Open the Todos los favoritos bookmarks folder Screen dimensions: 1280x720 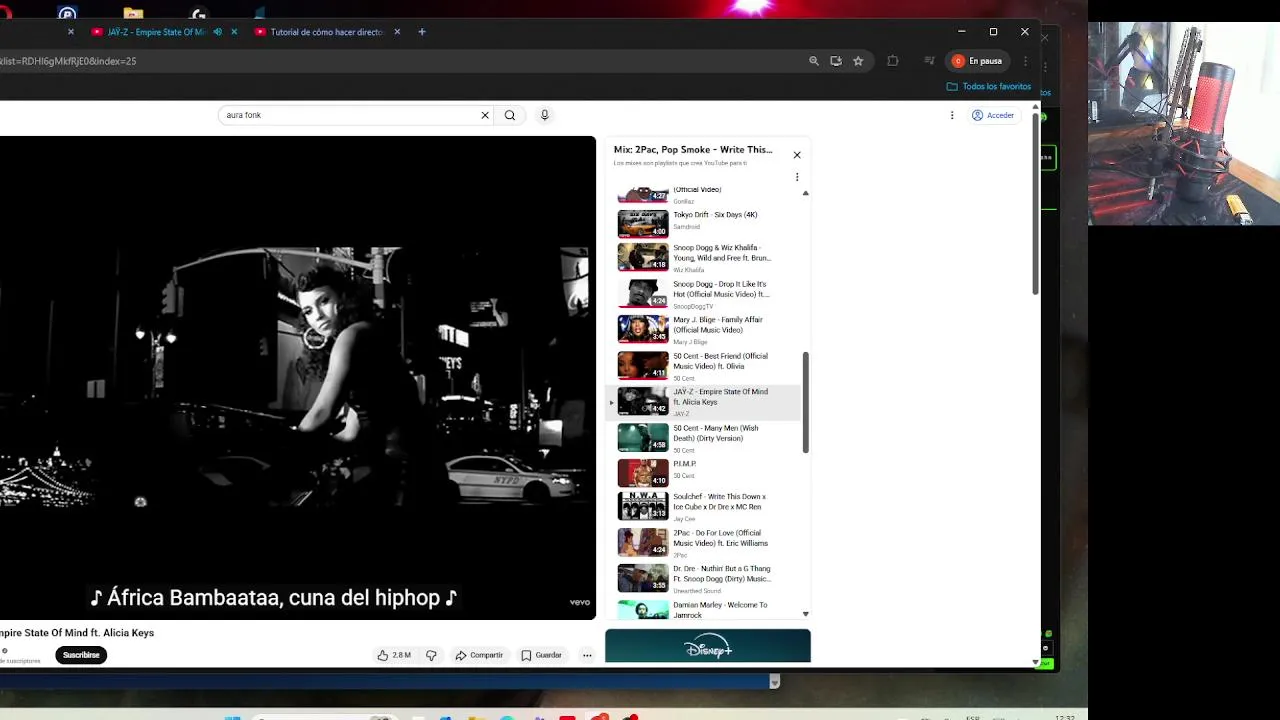[989, 87]
